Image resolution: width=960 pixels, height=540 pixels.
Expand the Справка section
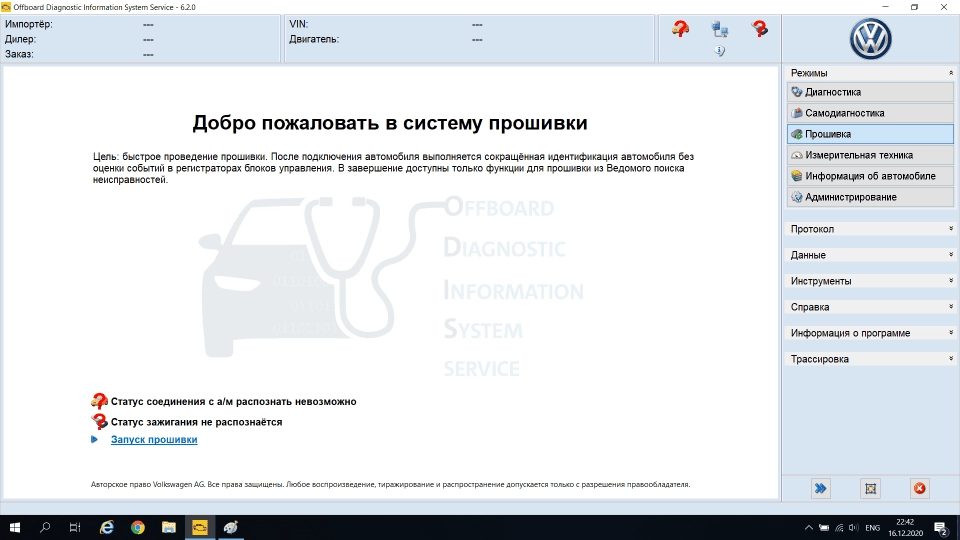(x=870, y=307)
